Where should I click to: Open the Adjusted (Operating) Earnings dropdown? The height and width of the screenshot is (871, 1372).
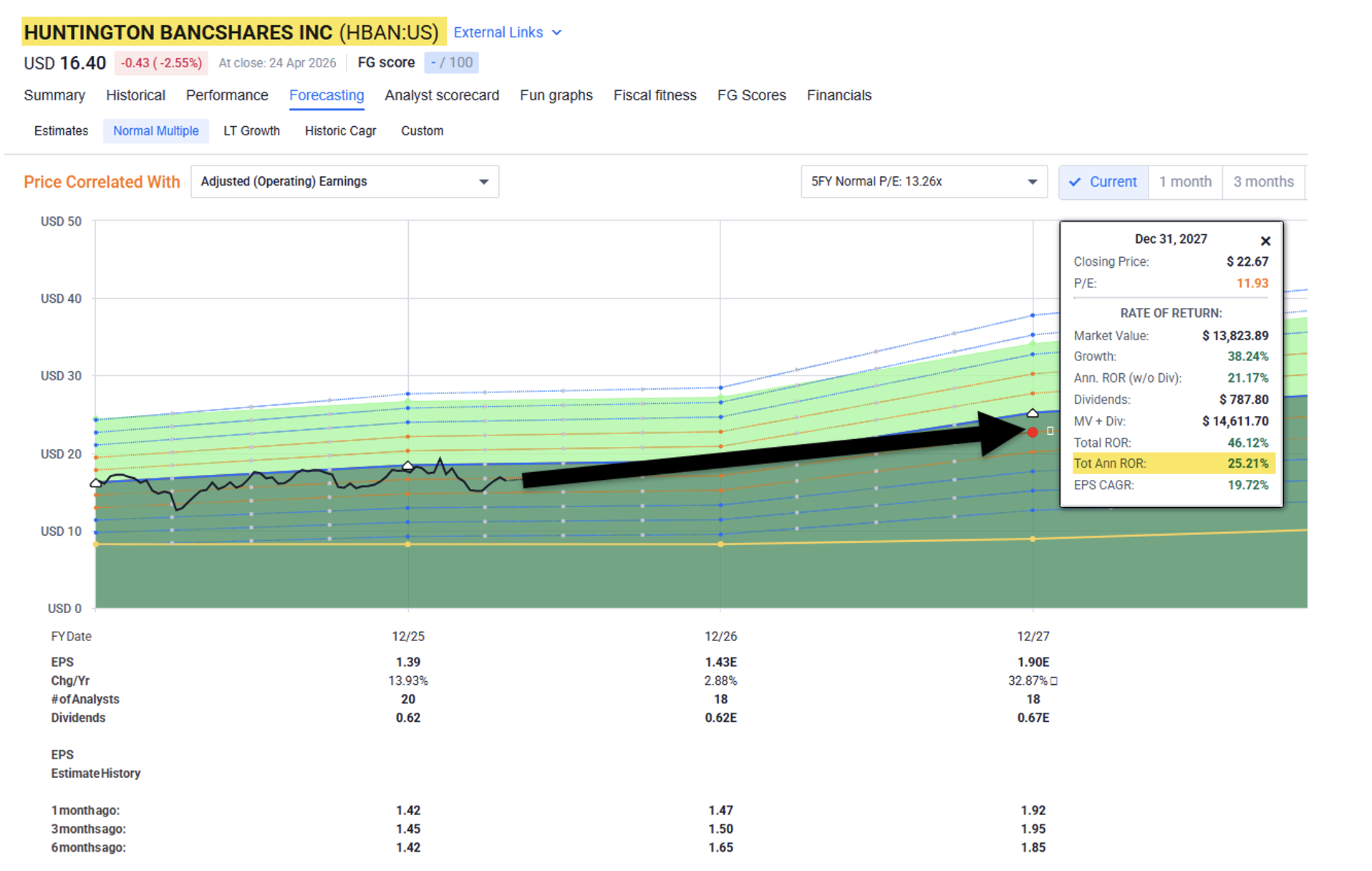pos(344,182)
